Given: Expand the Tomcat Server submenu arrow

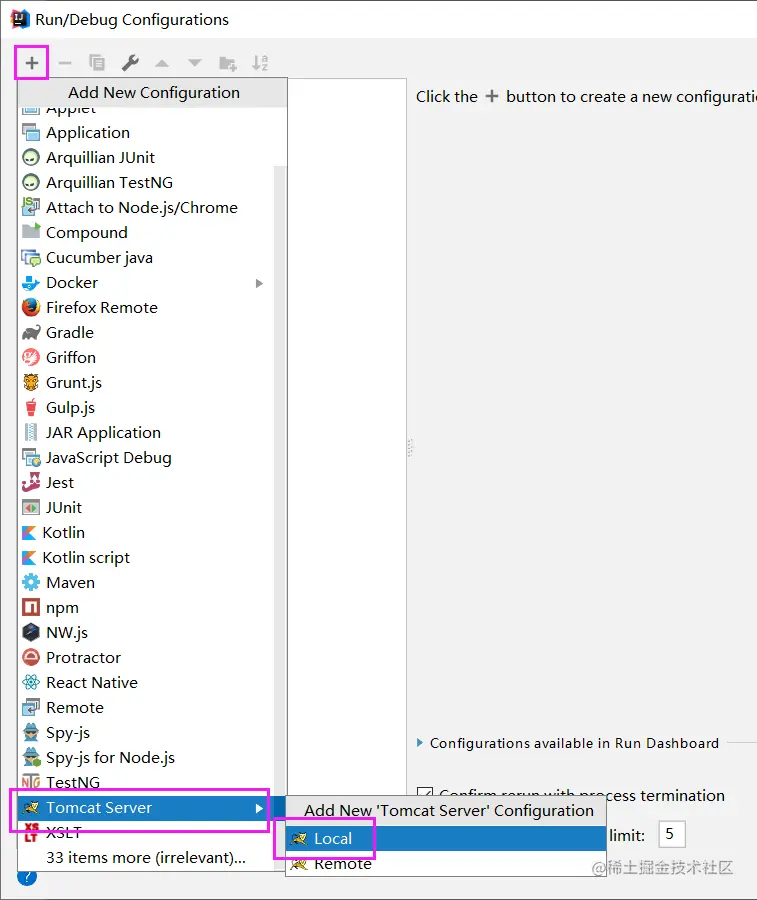Looking at the screenshot, I should pos(259,808).
